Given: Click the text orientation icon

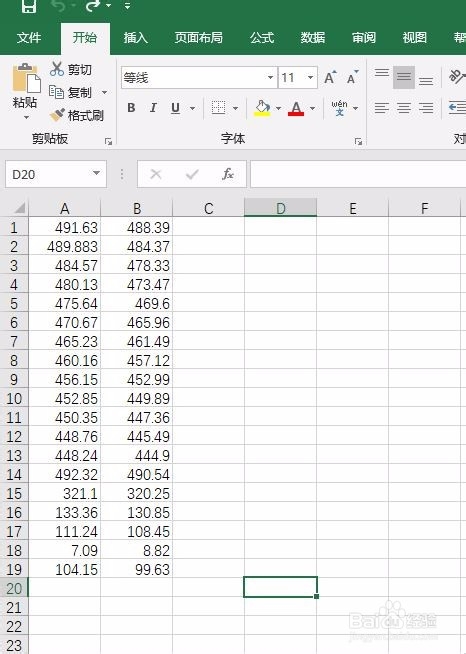Looking at the screenshot, I should pyautogui.click(x=456, y=77).
